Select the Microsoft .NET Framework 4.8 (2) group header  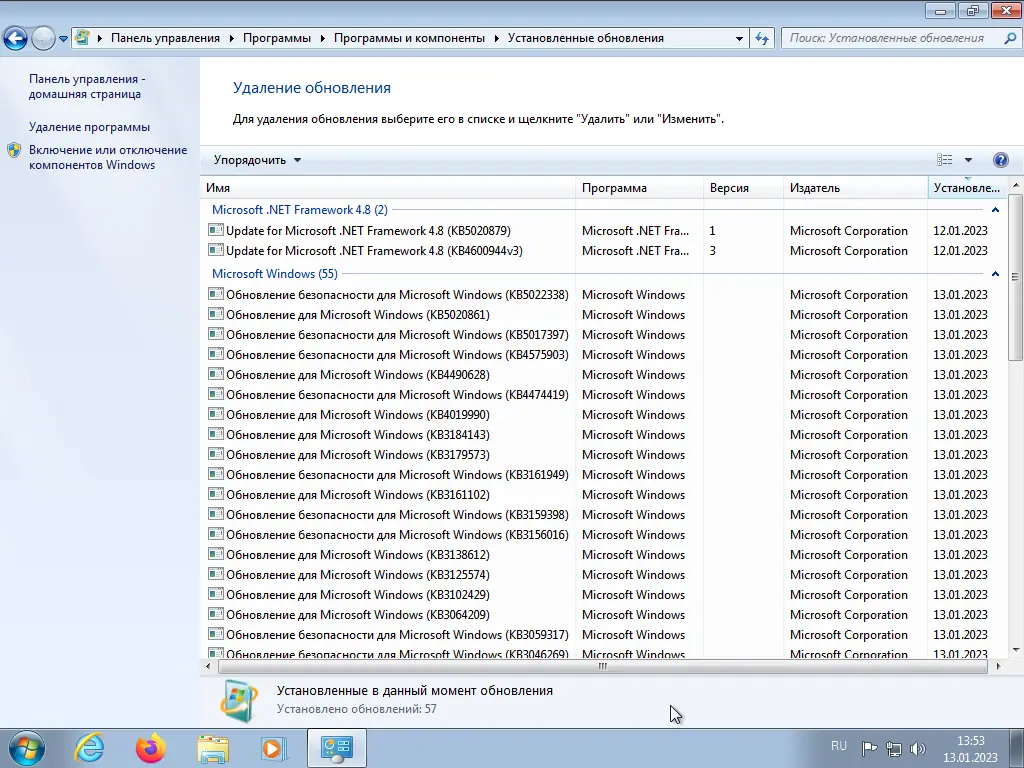pyautogui.click(x=300, y=210)
